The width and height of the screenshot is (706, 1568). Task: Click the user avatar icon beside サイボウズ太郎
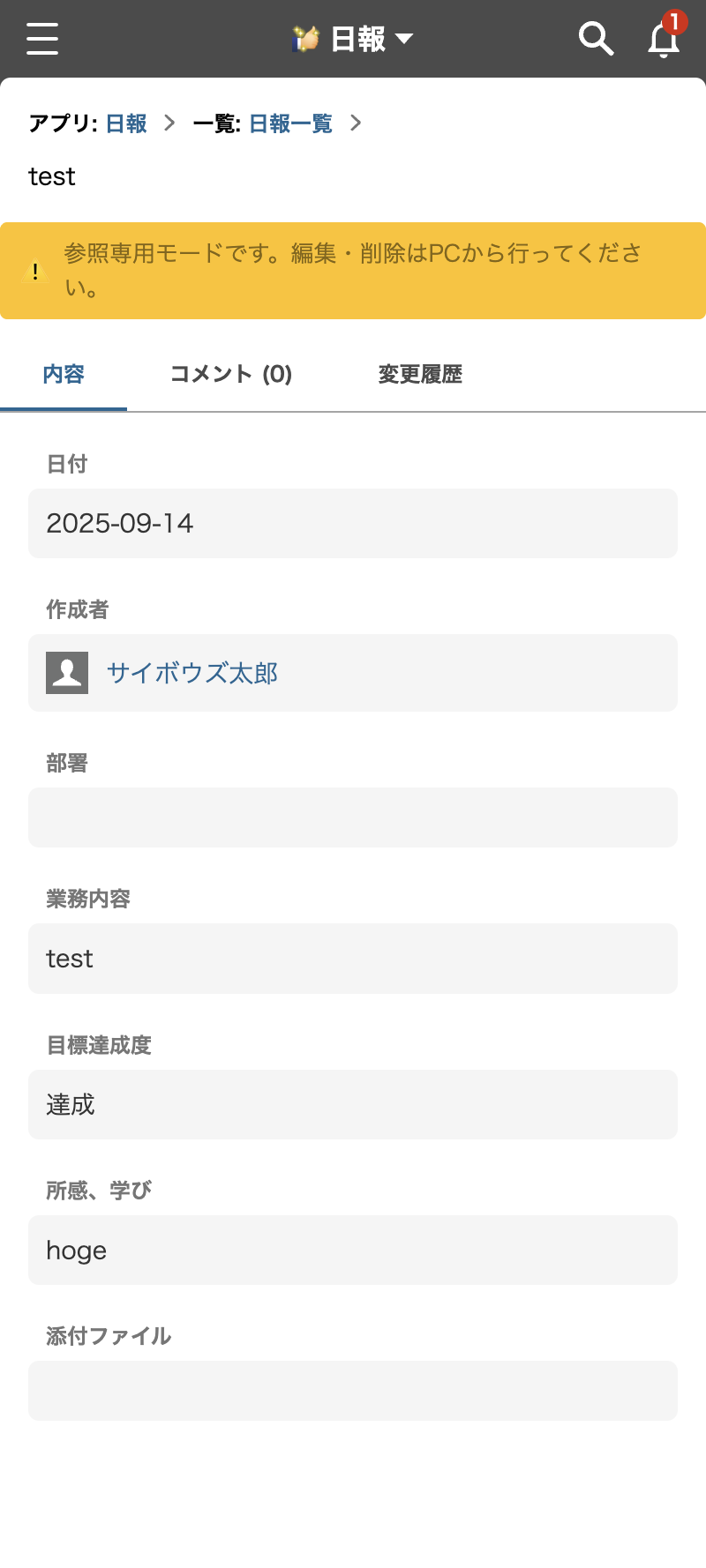click(66, 672)
